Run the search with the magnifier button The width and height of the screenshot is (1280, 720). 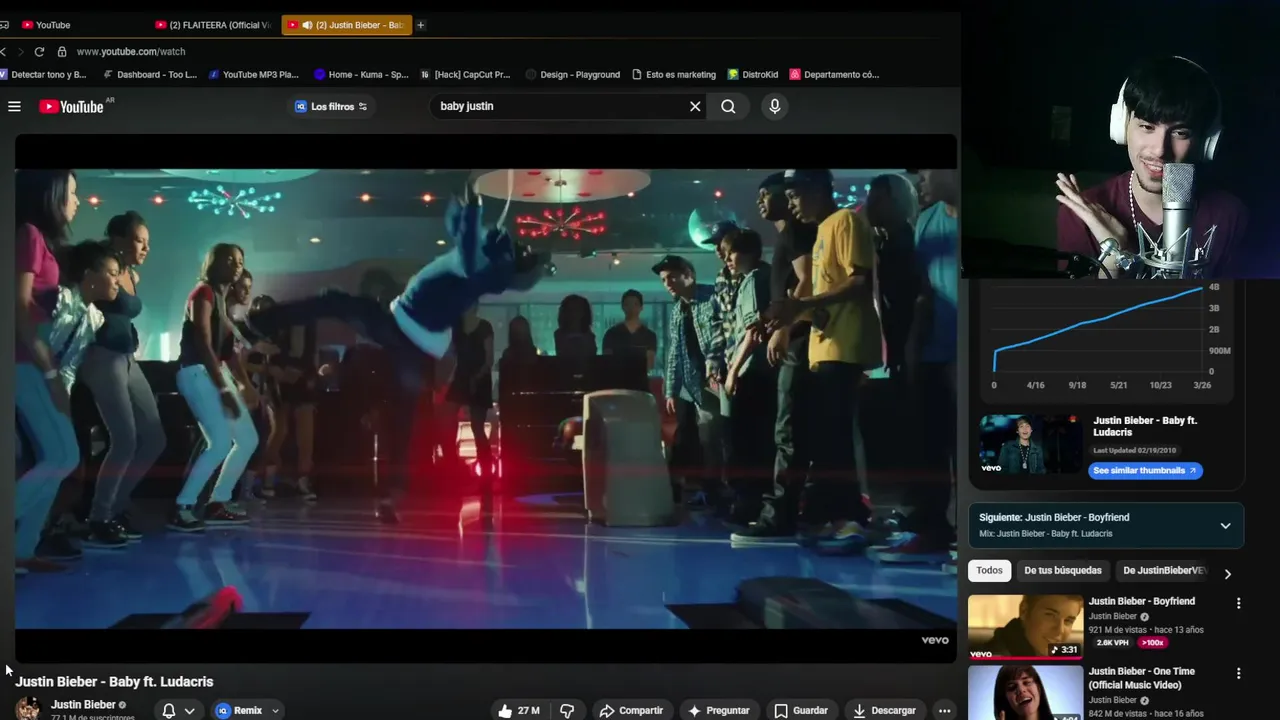[728, 106]
